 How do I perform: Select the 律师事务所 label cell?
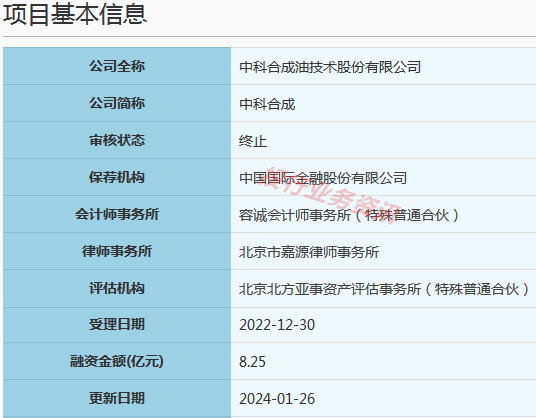[117, 251]
